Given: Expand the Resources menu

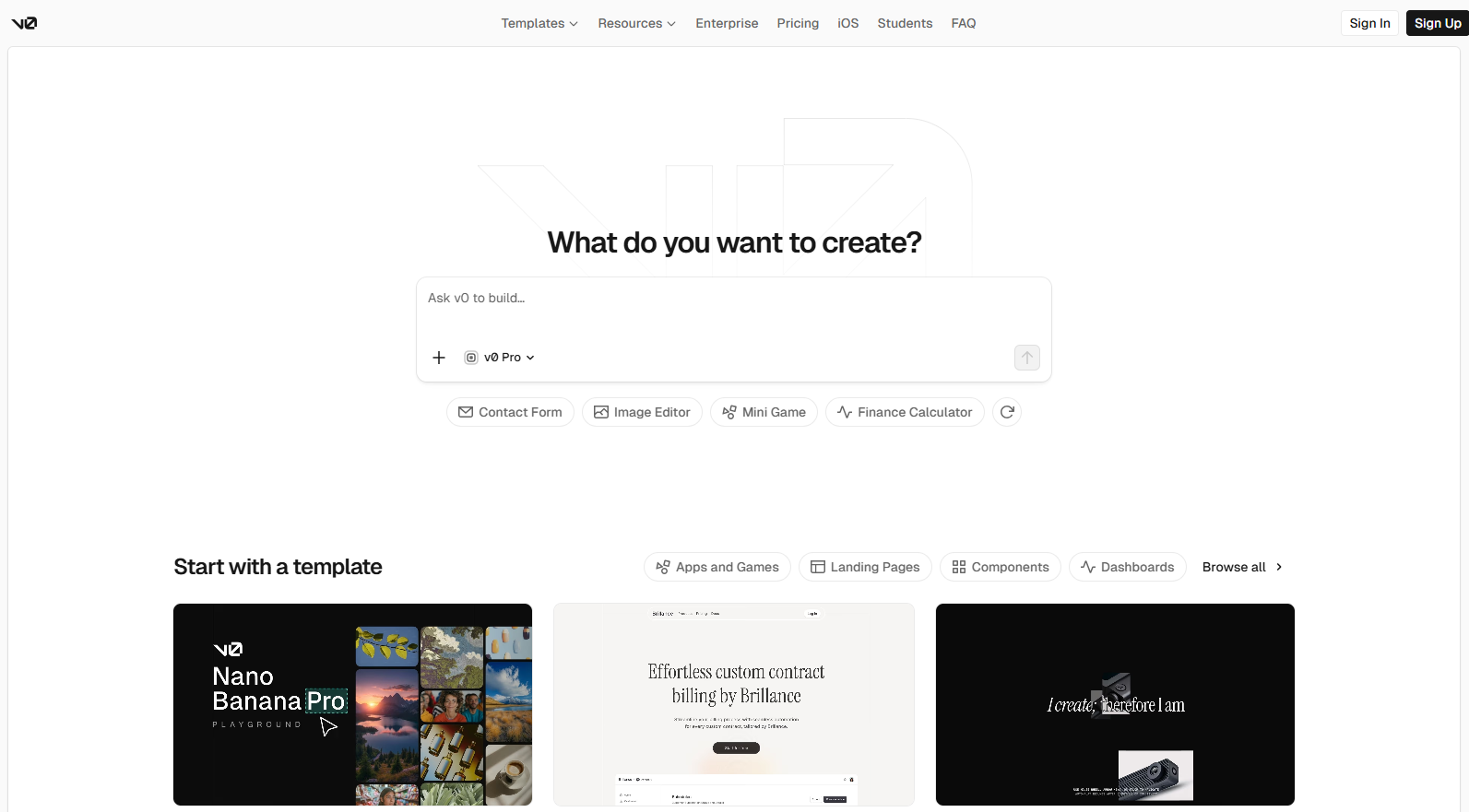Looking at the screenshot, I should [636, 23].
